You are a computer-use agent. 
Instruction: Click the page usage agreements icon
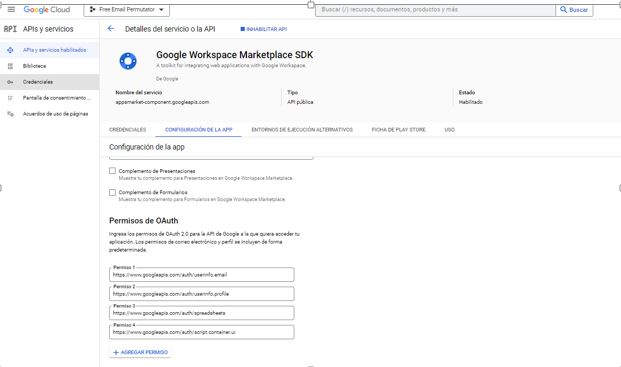tap(10, 114)
